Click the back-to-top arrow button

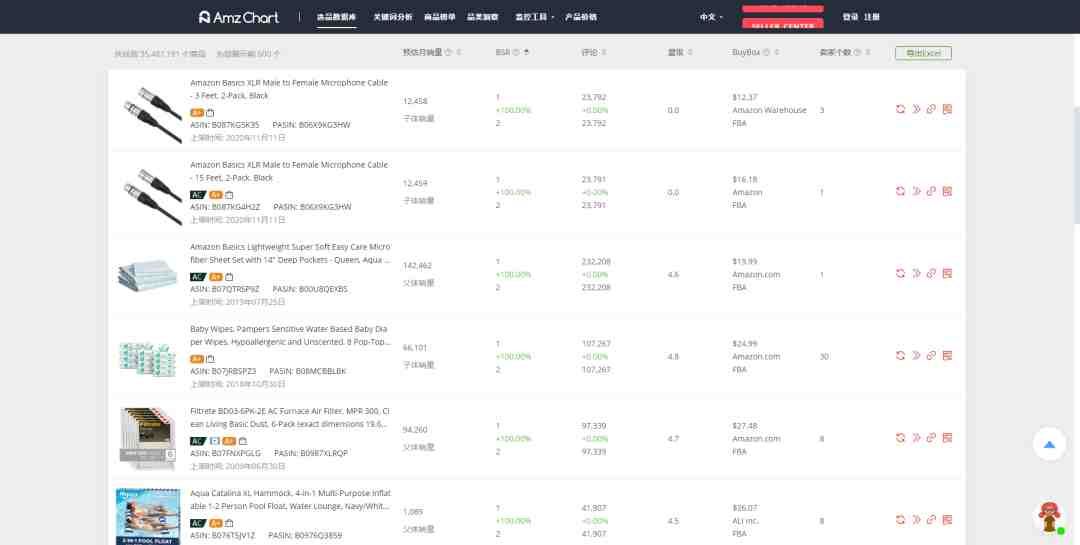[1049, 444]
